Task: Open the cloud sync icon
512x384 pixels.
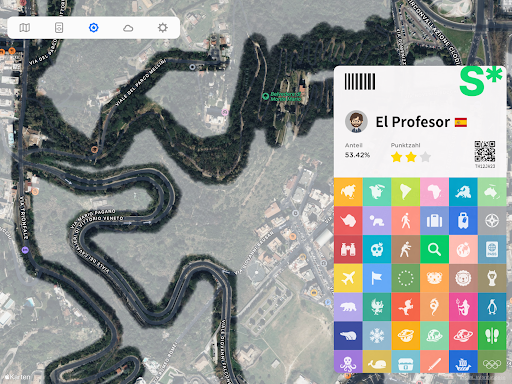Action: pyautogui.click(x=128, y=28)
